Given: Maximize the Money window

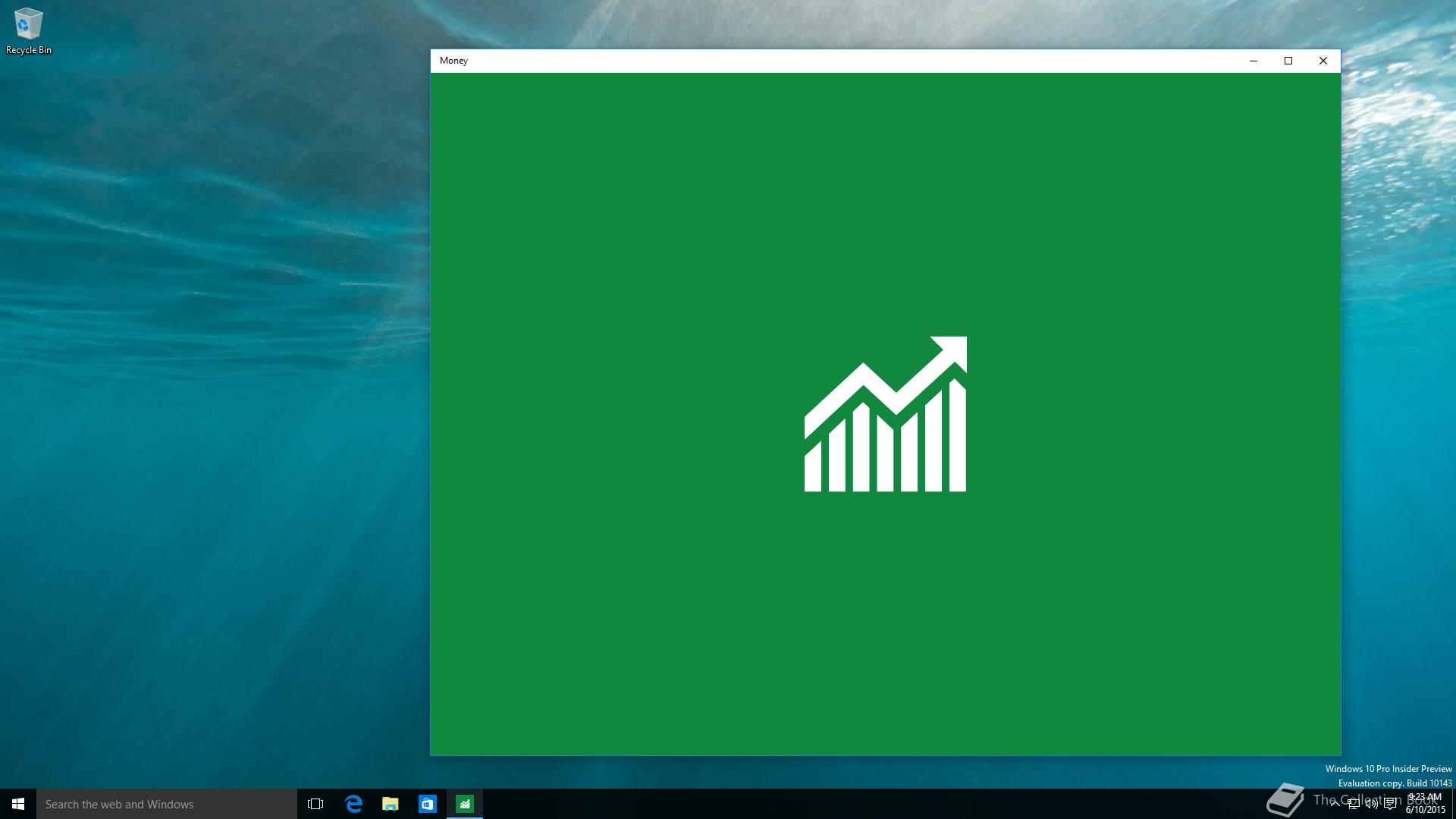Looking at the screenshot, I should click(x=1288, y=61).
